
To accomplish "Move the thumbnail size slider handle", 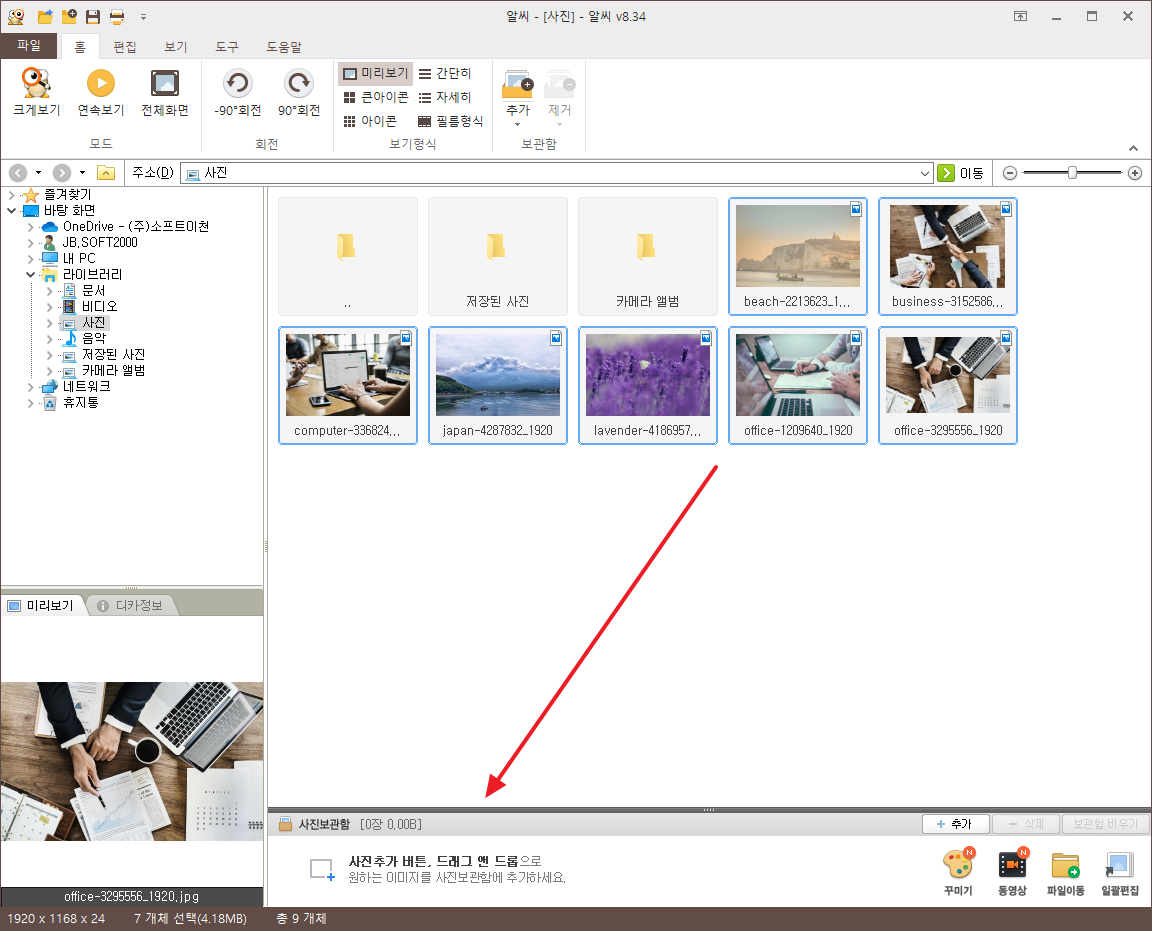I will click(1072, 173).
